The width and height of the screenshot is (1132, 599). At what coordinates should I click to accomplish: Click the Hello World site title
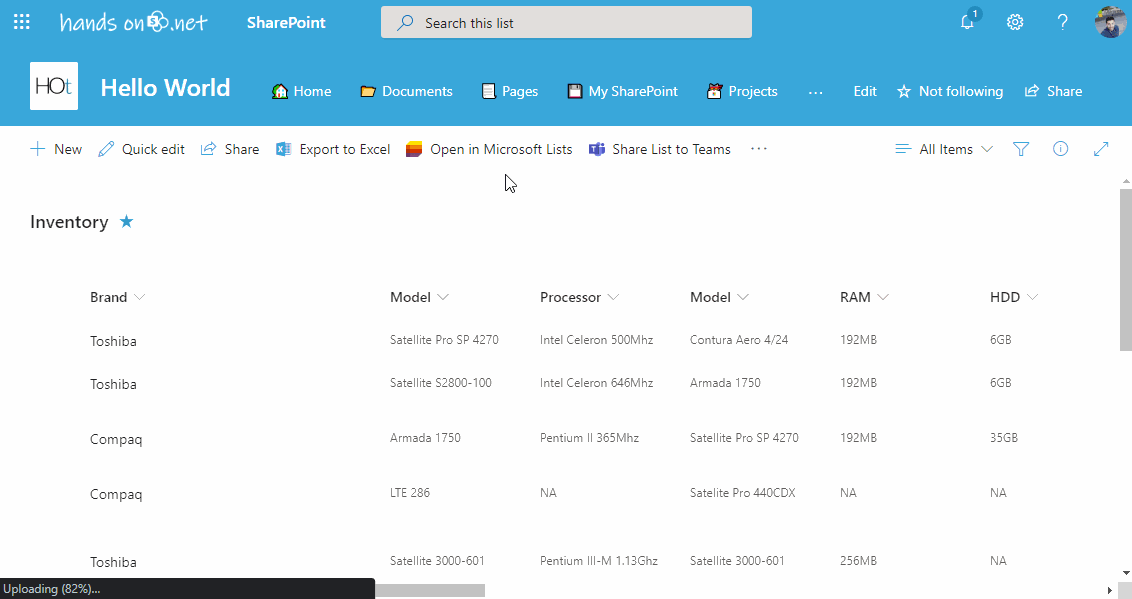click(x=165, y=88)
